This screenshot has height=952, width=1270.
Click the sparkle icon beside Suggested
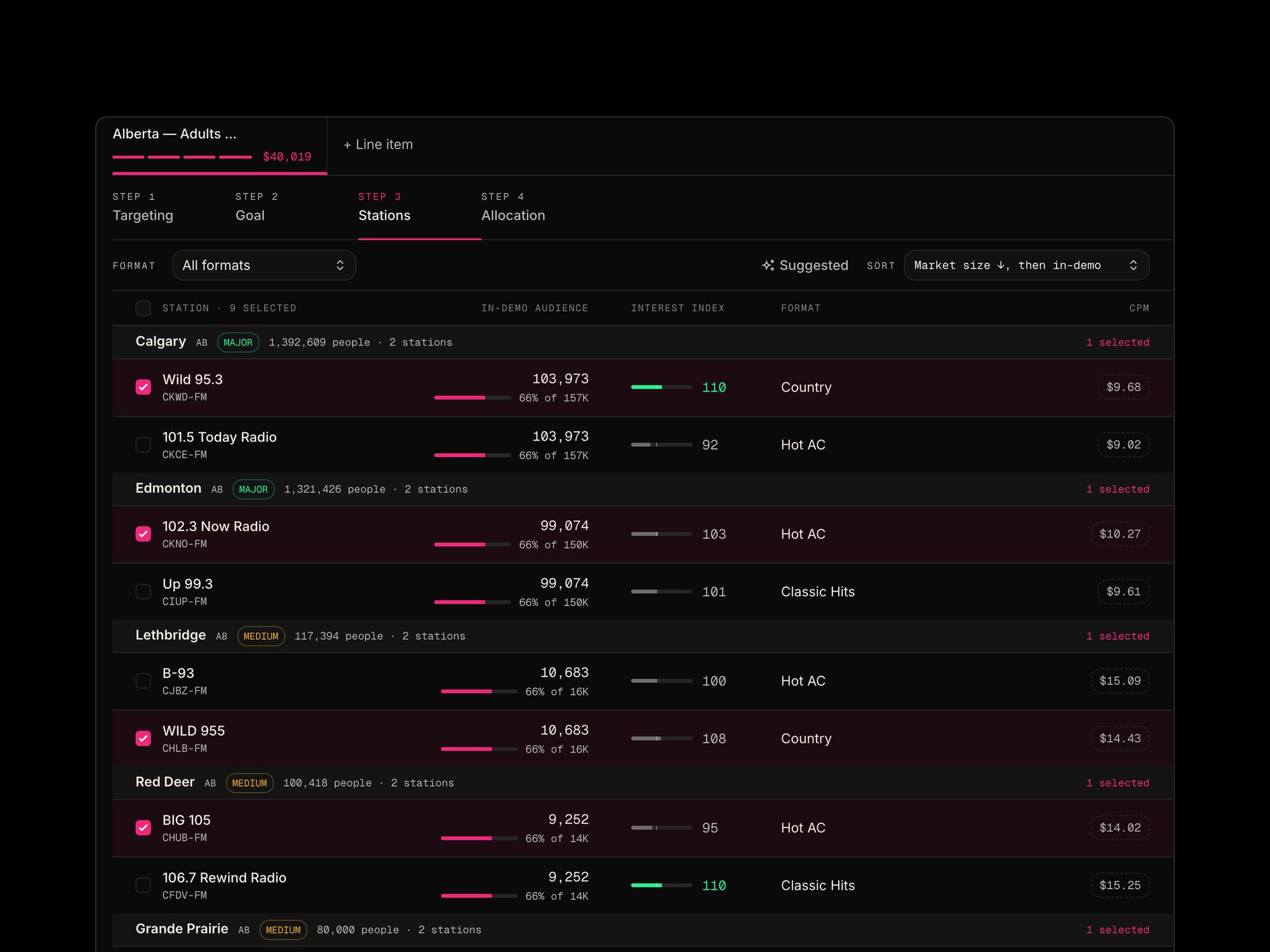[768, 265]
